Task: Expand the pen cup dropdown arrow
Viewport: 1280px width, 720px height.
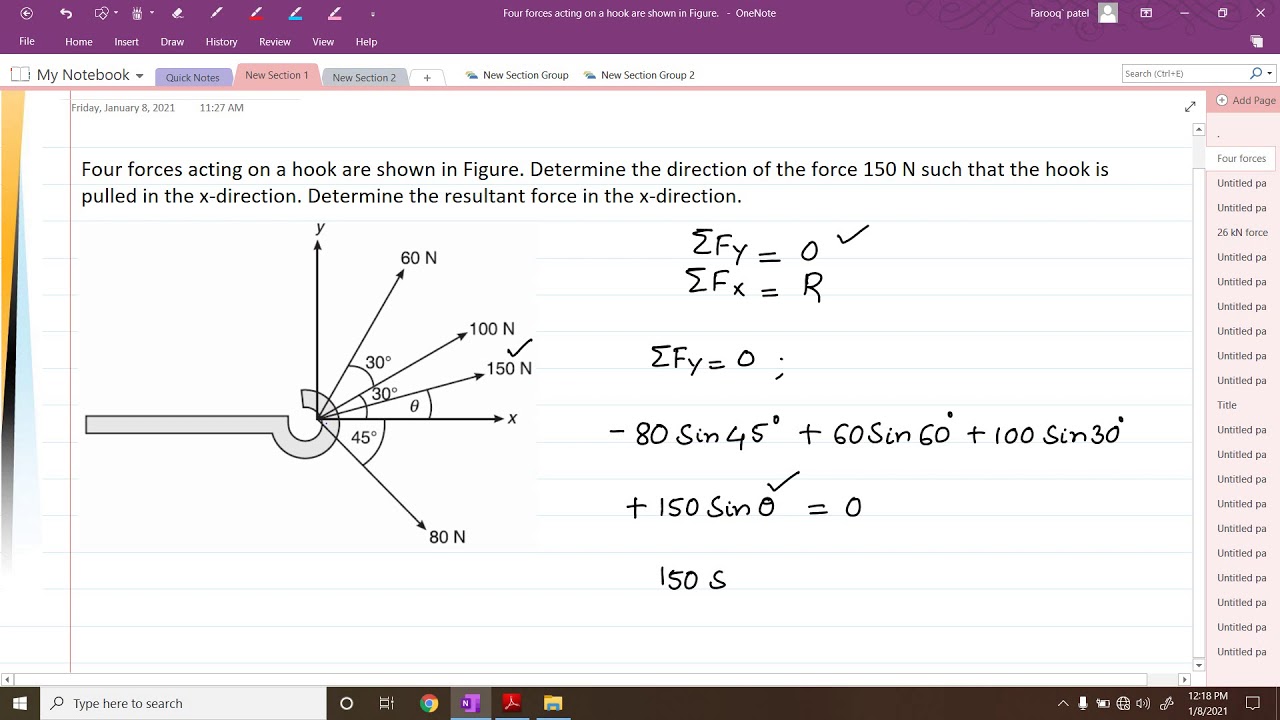Action: point(152,13)
